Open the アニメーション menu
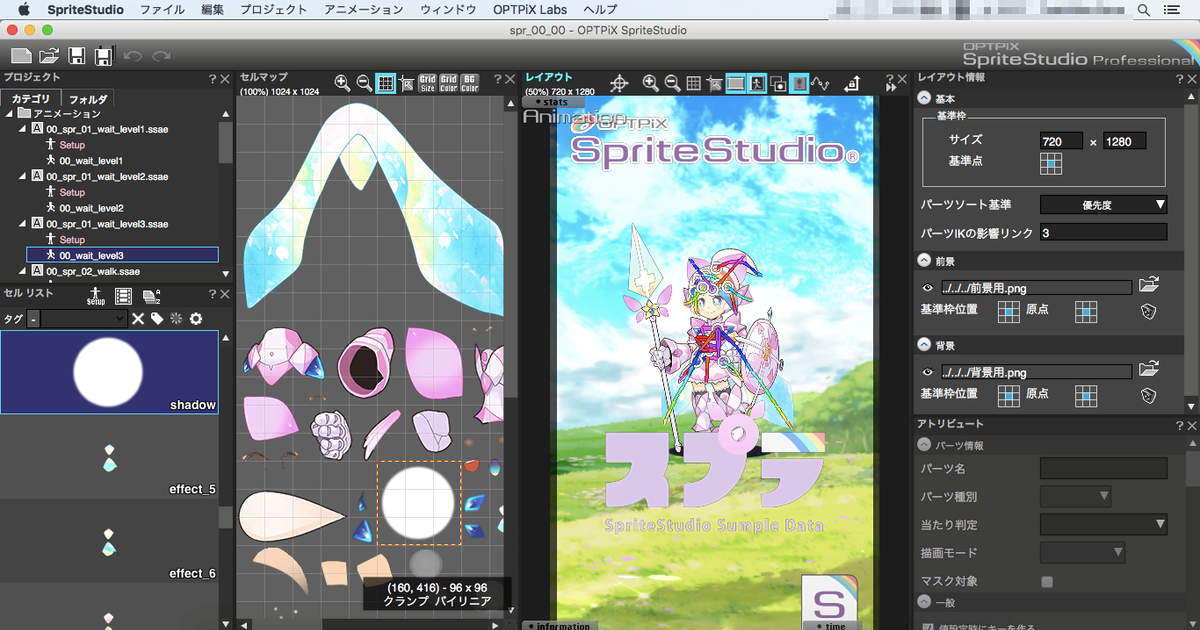The image size is (1200, 630). pyautogui.click(x=364, y=10)
